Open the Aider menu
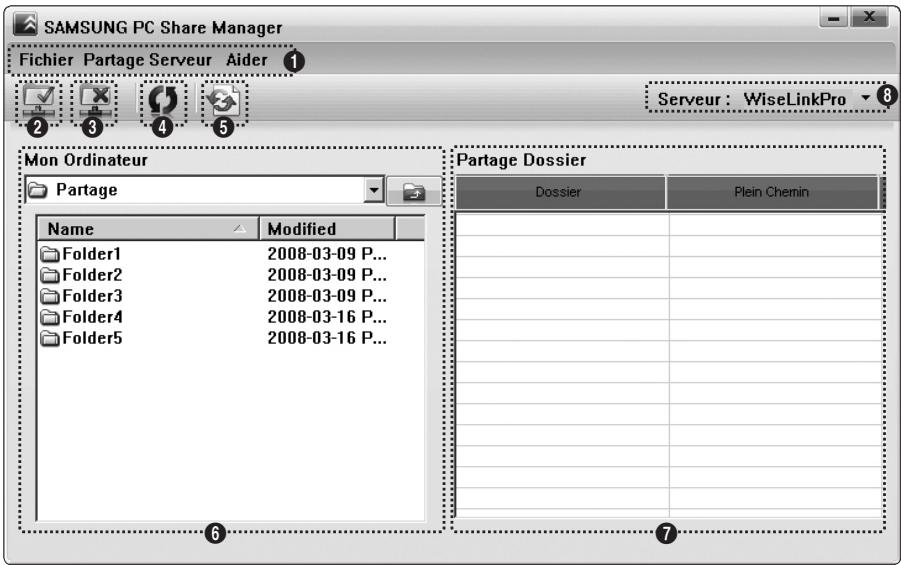Image resolution: width=901 pixels, height=565 pixels. [247, 59]
